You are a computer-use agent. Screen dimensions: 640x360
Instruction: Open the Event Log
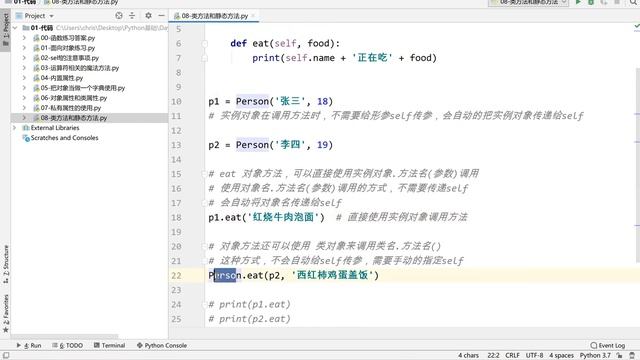(608, 345)
